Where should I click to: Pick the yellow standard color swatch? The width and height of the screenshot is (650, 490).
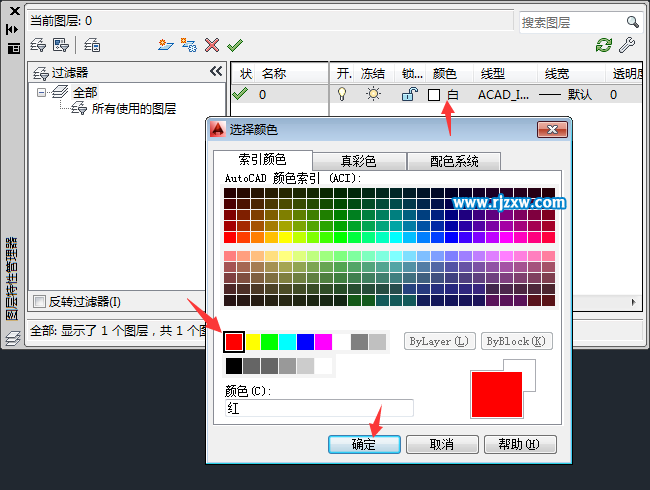pos(252,342)
